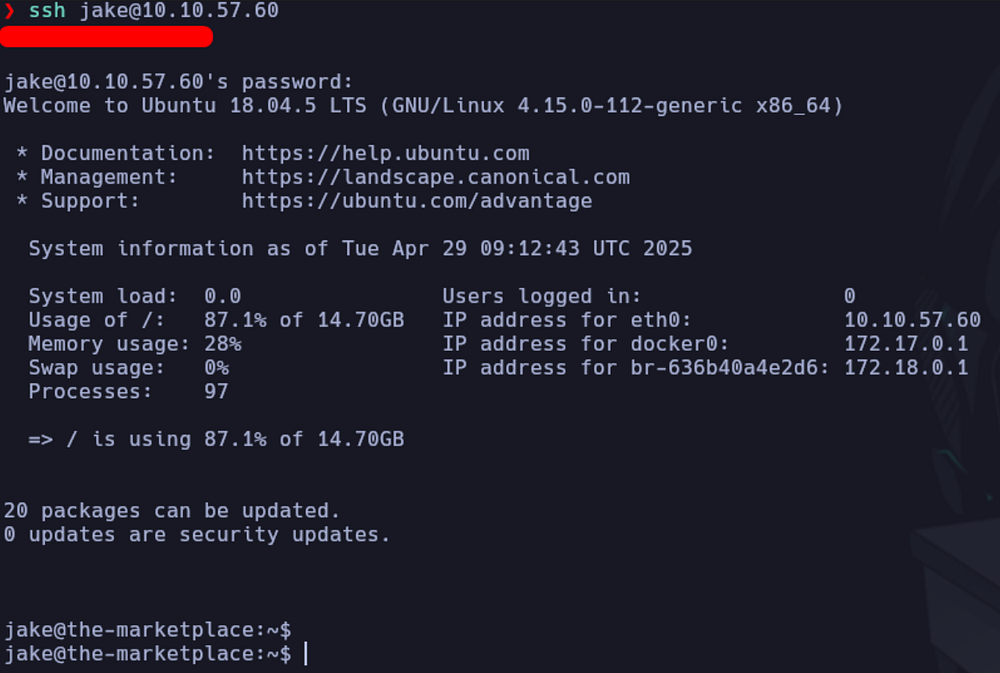Click the red redacted bar
Screen dimensions: 1000x673
coord(107,36)
